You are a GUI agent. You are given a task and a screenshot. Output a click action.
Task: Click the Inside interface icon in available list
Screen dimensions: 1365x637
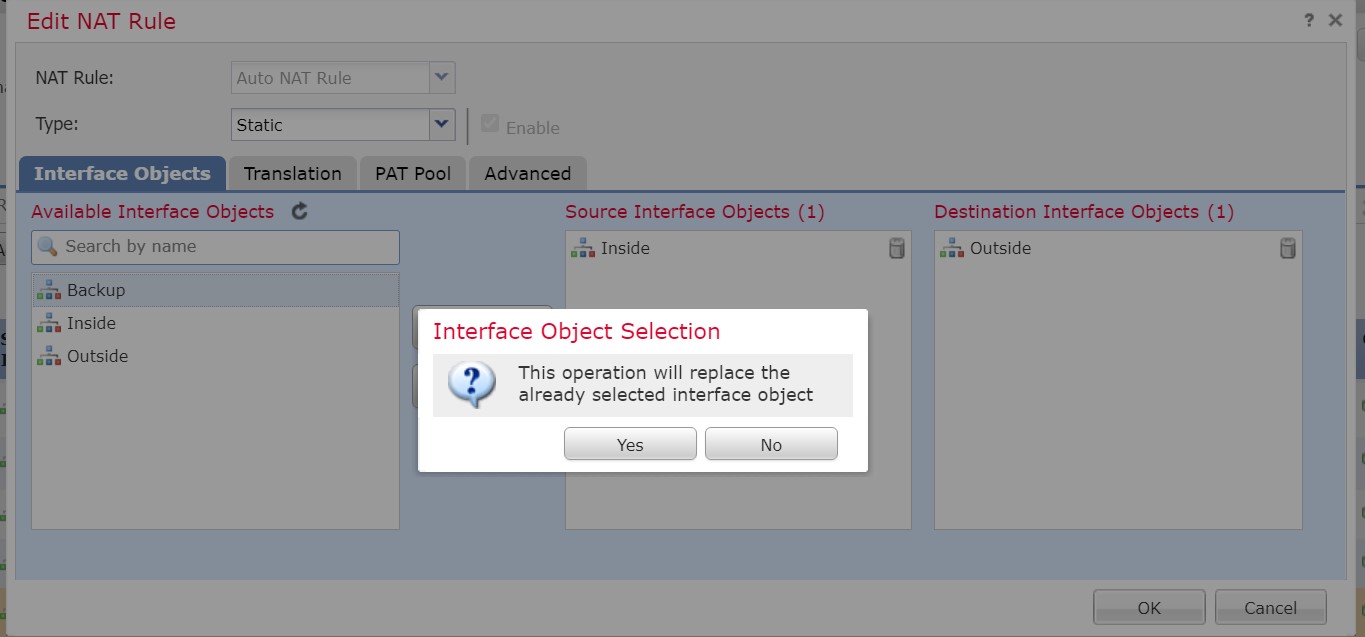(x=49, y=323)
